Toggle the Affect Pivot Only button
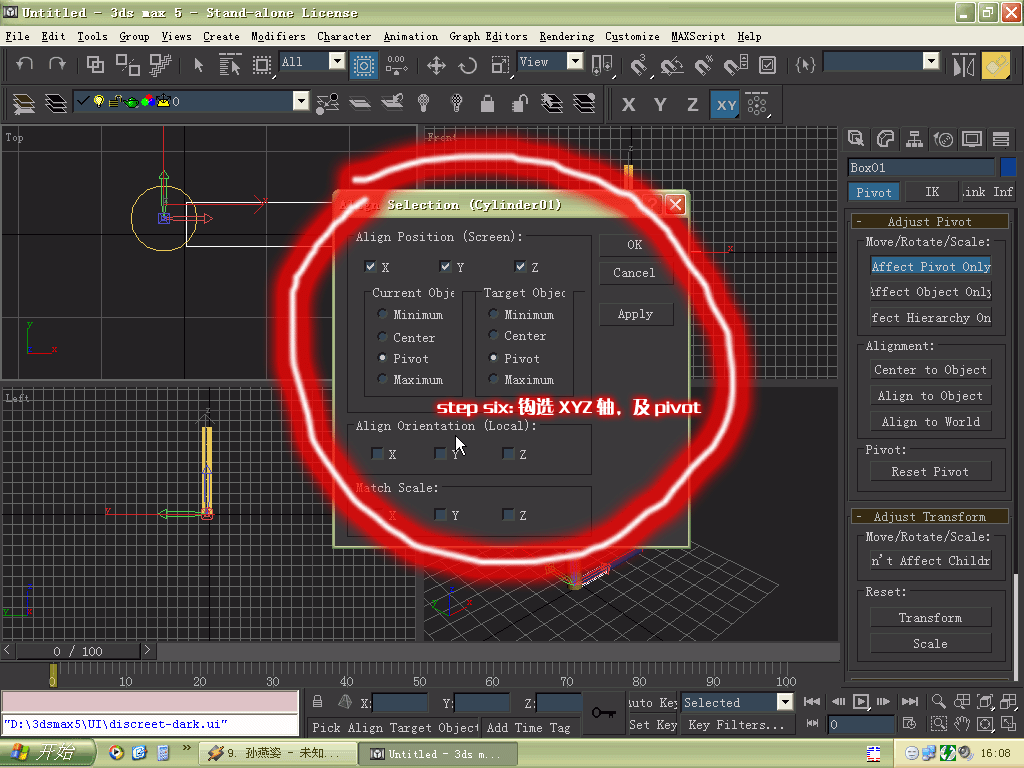Viewport: 1024px width, 768px height. [x=931, y=266]
